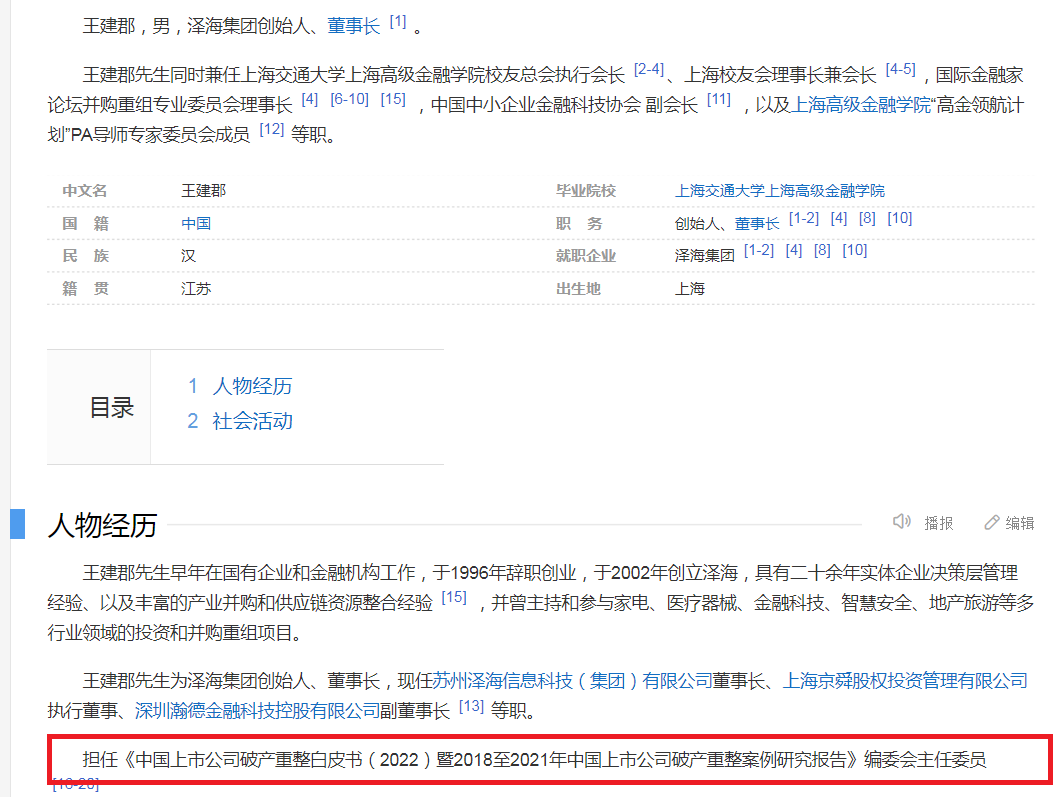Open reference [1] after 董事长 in intro

pos(398,22)
